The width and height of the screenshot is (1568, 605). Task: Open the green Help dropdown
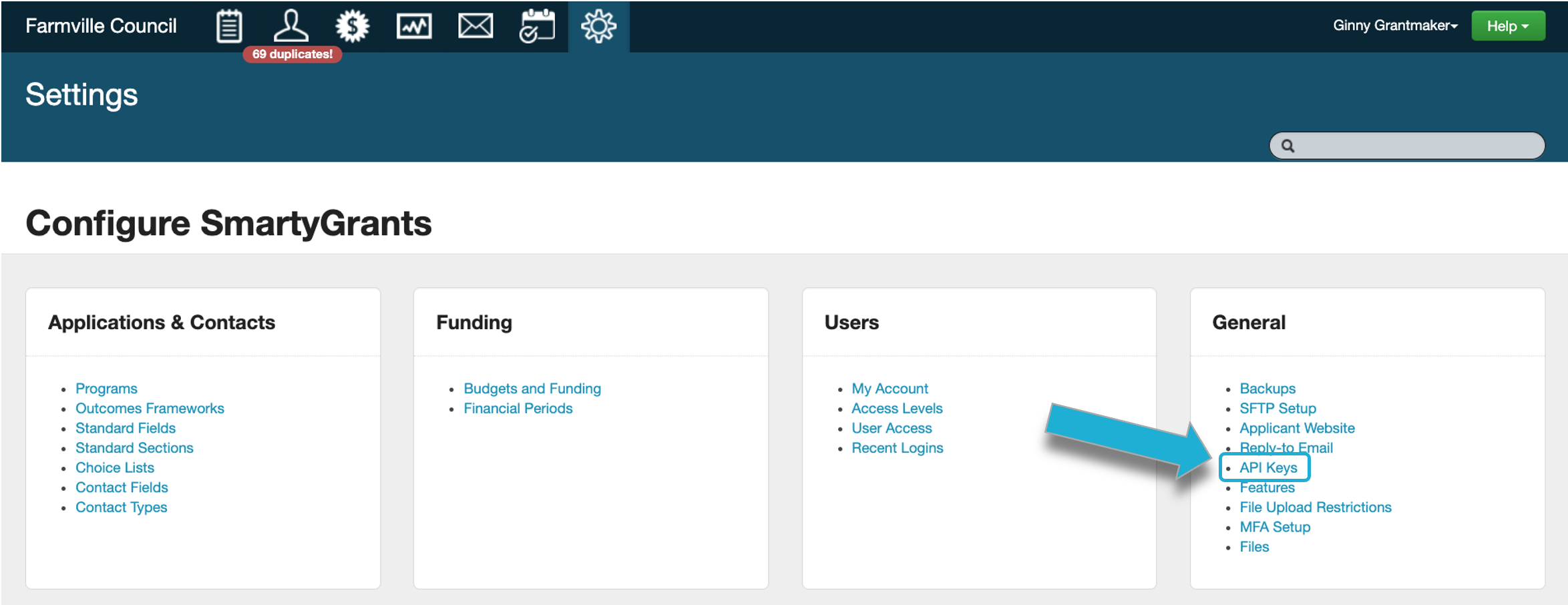tap(1508, 26)
